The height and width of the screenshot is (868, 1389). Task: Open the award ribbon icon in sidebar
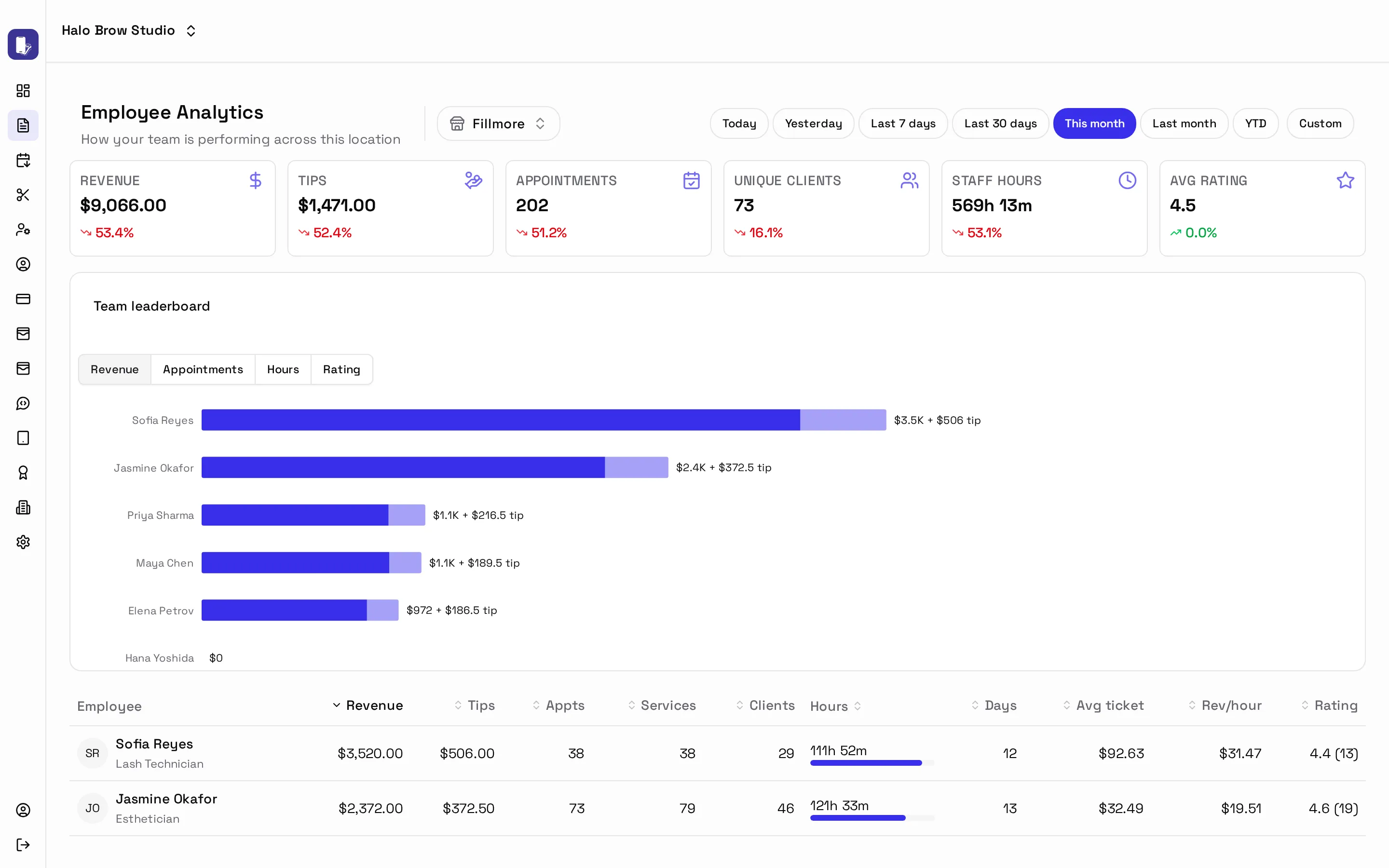(x=23, y=473)
